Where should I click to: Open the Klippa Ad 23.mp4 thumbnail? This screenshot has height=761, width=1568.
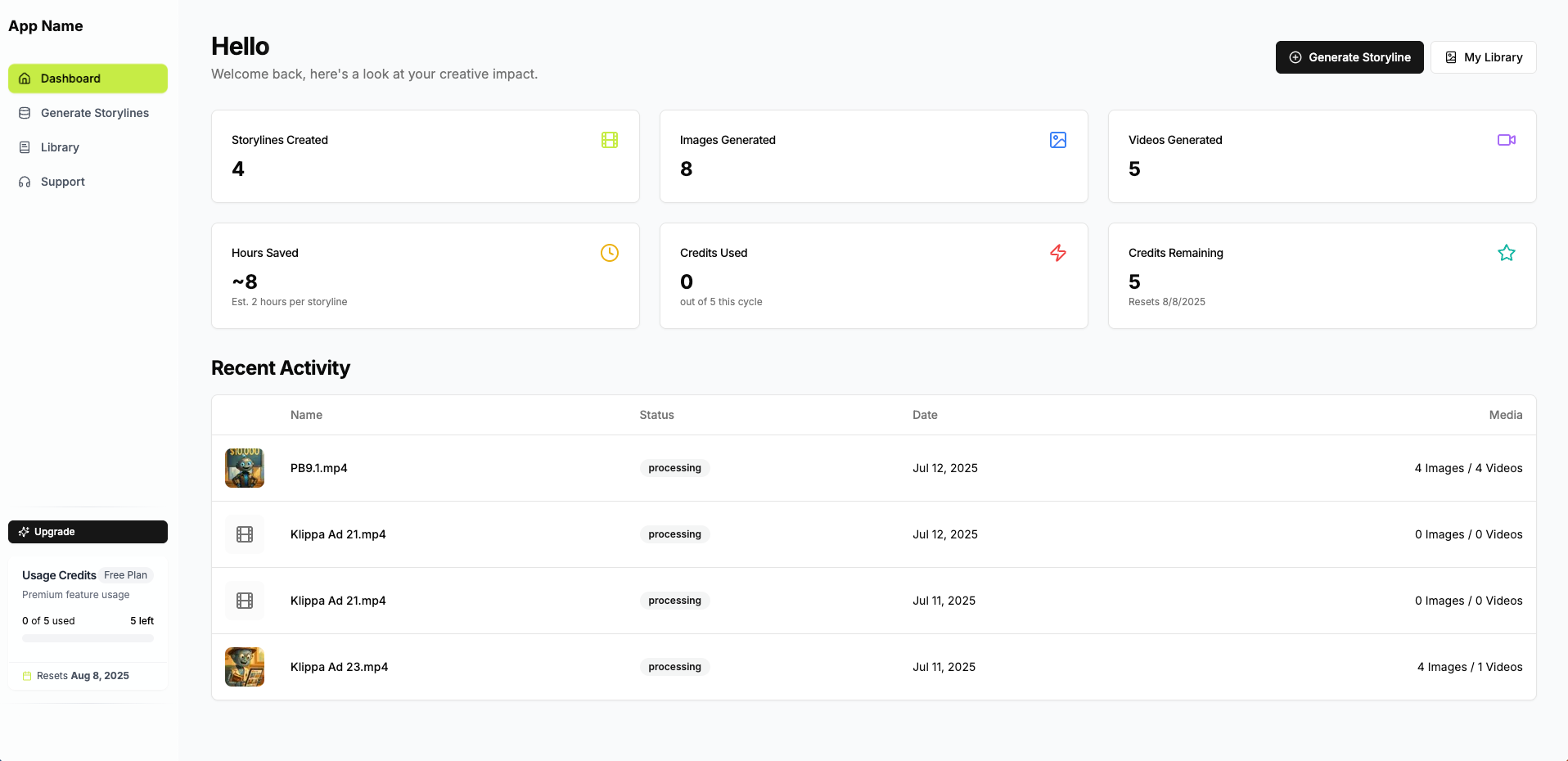245,667
